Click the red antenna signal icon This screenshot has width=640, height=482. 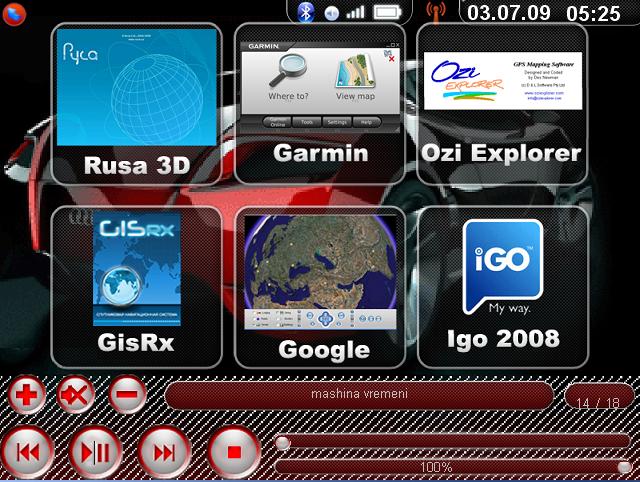(434, 13)
